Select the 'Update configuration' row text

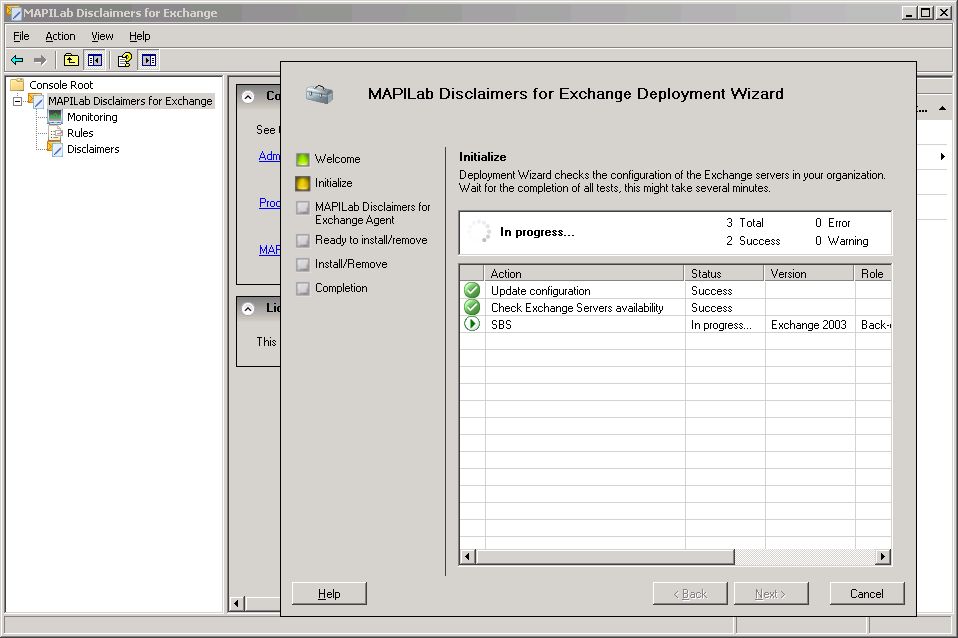541,291
